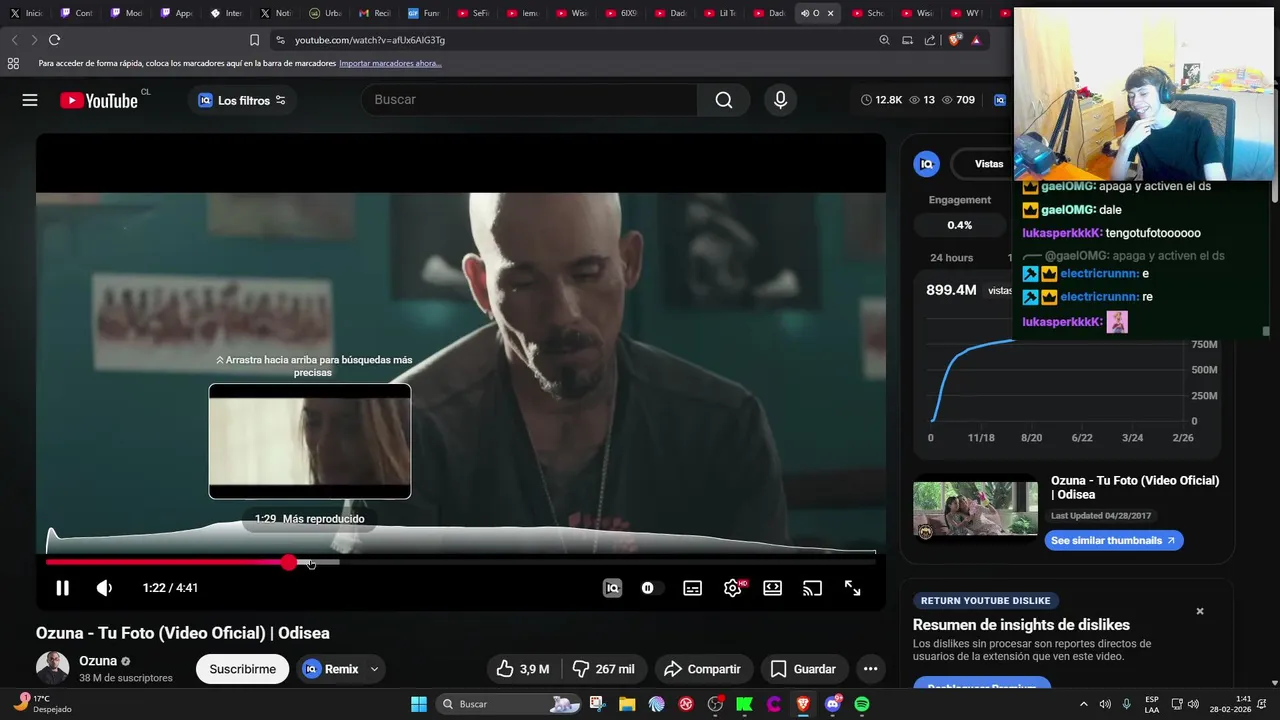
Task: Click the 24 hours label in vidIQ
Action: 951,258
